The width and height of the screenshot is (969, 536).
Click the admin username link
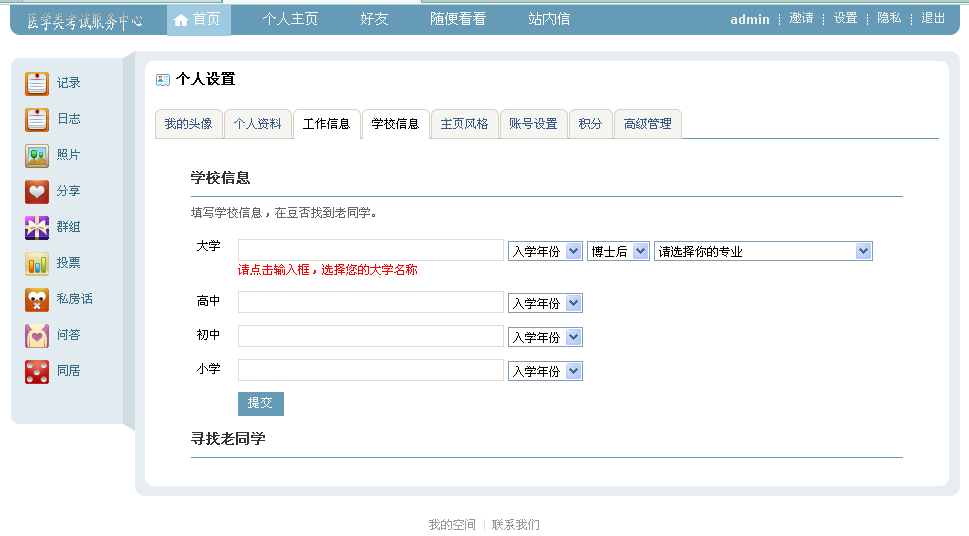(x=750, y=19)
